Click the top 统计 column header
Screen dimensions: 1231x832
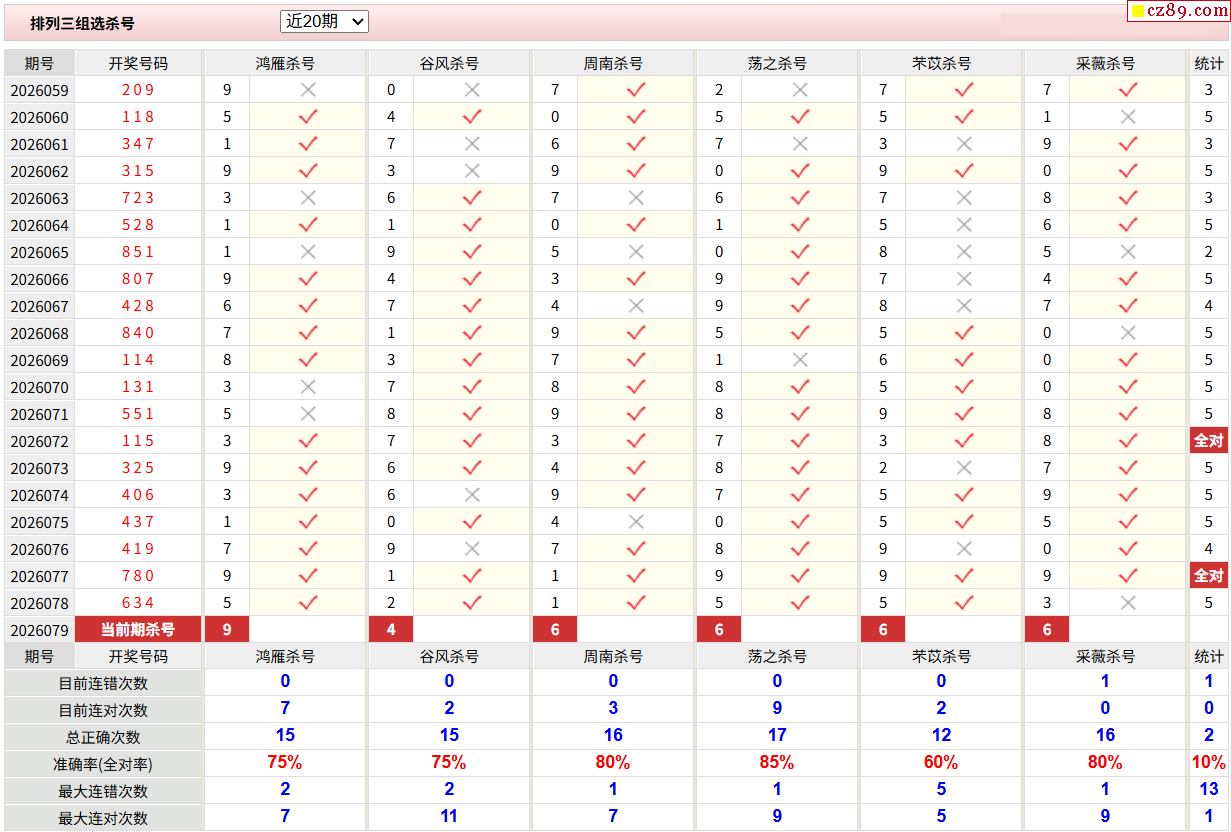tap(1208, 63)
